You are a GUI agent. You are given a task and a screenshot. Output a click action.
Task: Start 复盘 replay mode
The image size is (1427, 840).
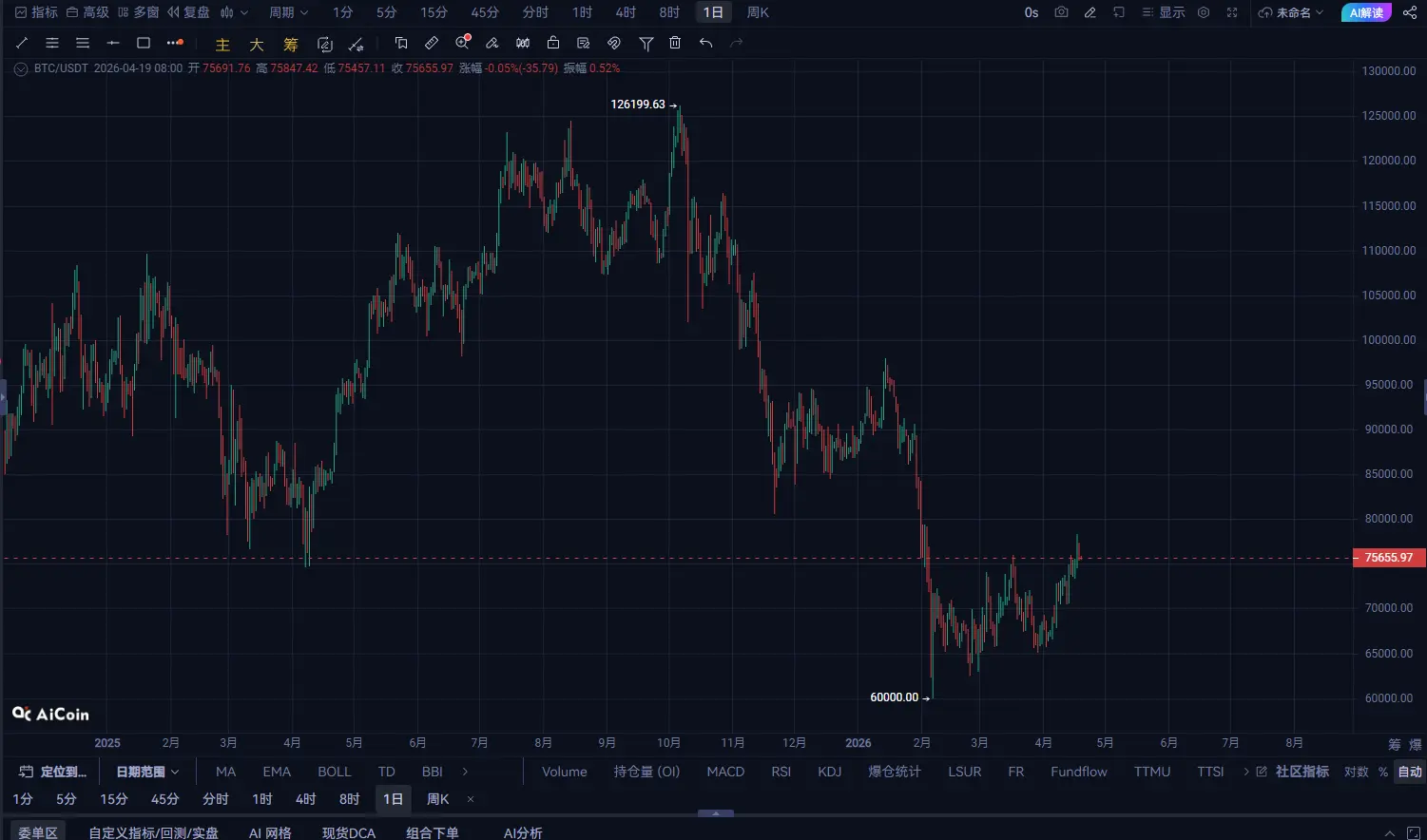tap(188, 12)
